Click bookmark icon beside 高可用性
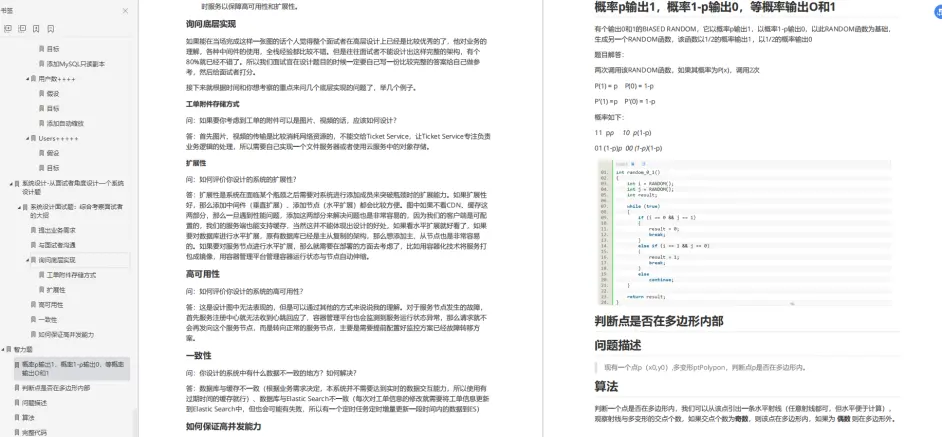Screen dimensions: 942x437 33,305
